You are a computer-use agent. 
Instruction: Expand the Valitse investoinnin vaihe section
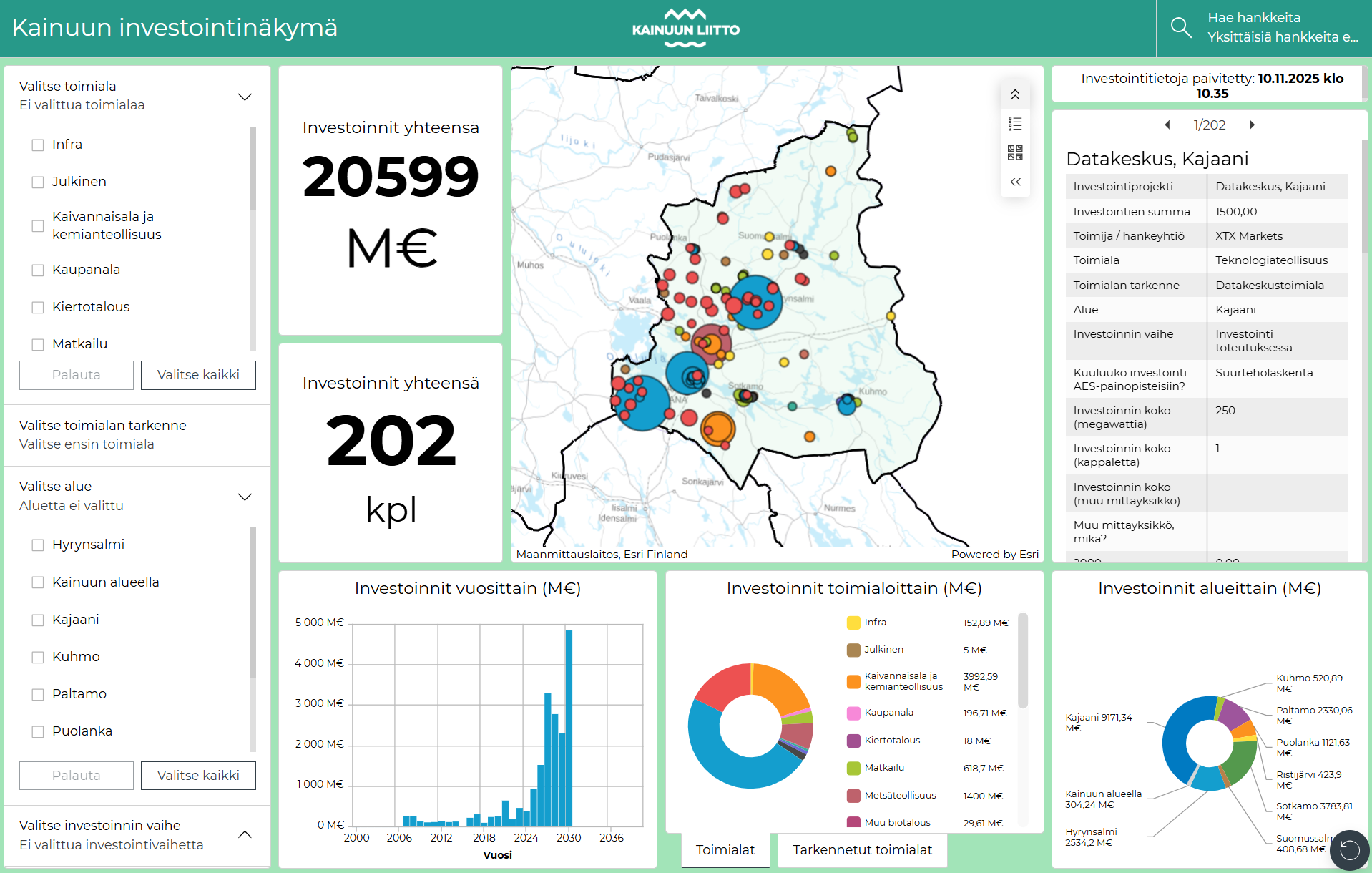tap(245, 834)
